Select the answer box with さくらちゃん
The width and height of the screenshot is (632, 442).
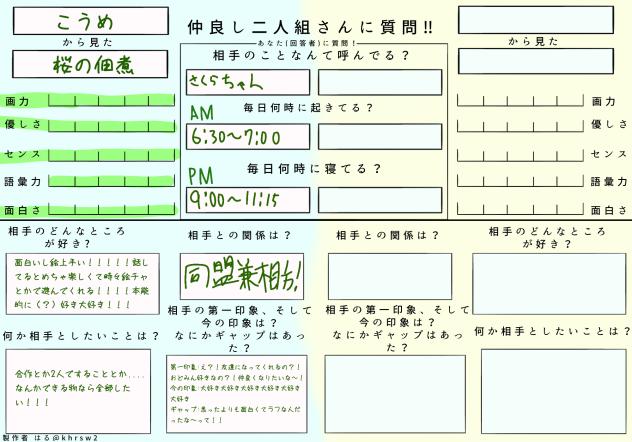(x=248, y=82)
